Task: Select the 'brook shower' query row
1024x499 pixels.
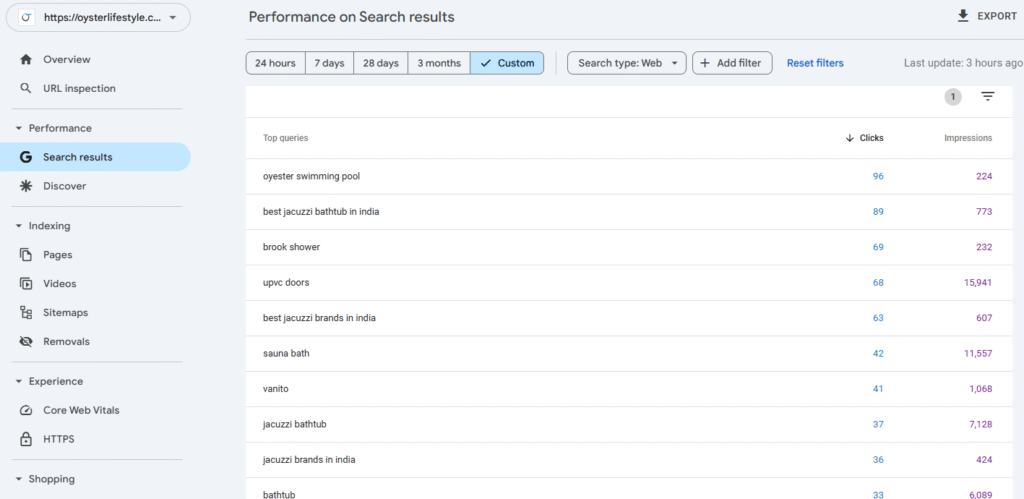Action: coord(631,247)
